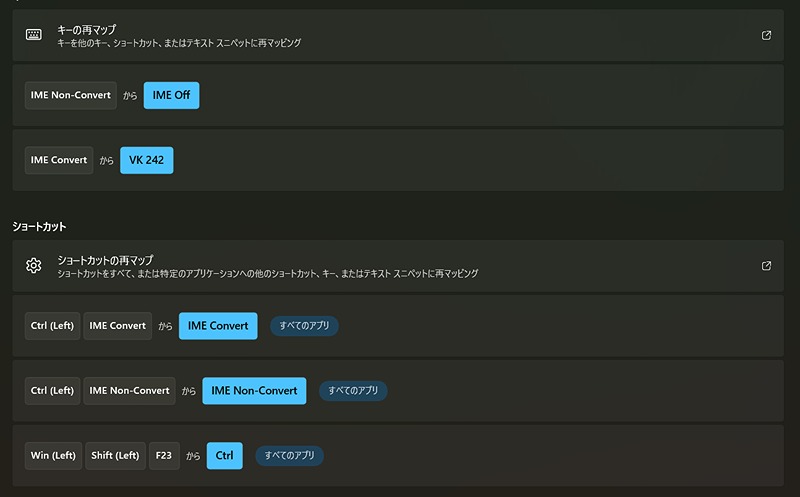This screenshot has height=497, width=800.
Task: Click the F23 key chip
Action: pos(164,456)
